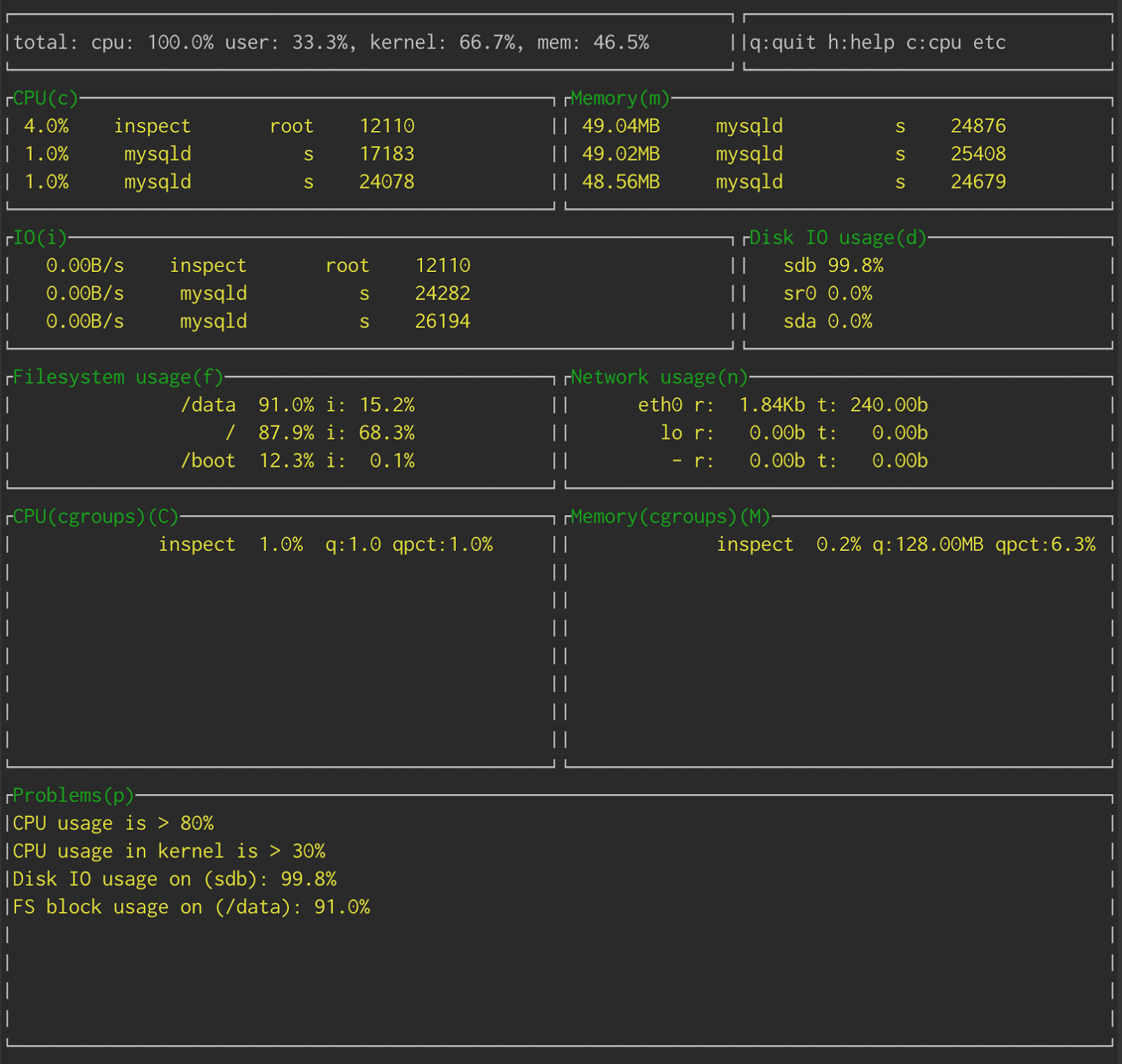The image size is (1122, 1064).
Task: Select the 'CPU usage is > 80%' problem
Action: [113, 824]
